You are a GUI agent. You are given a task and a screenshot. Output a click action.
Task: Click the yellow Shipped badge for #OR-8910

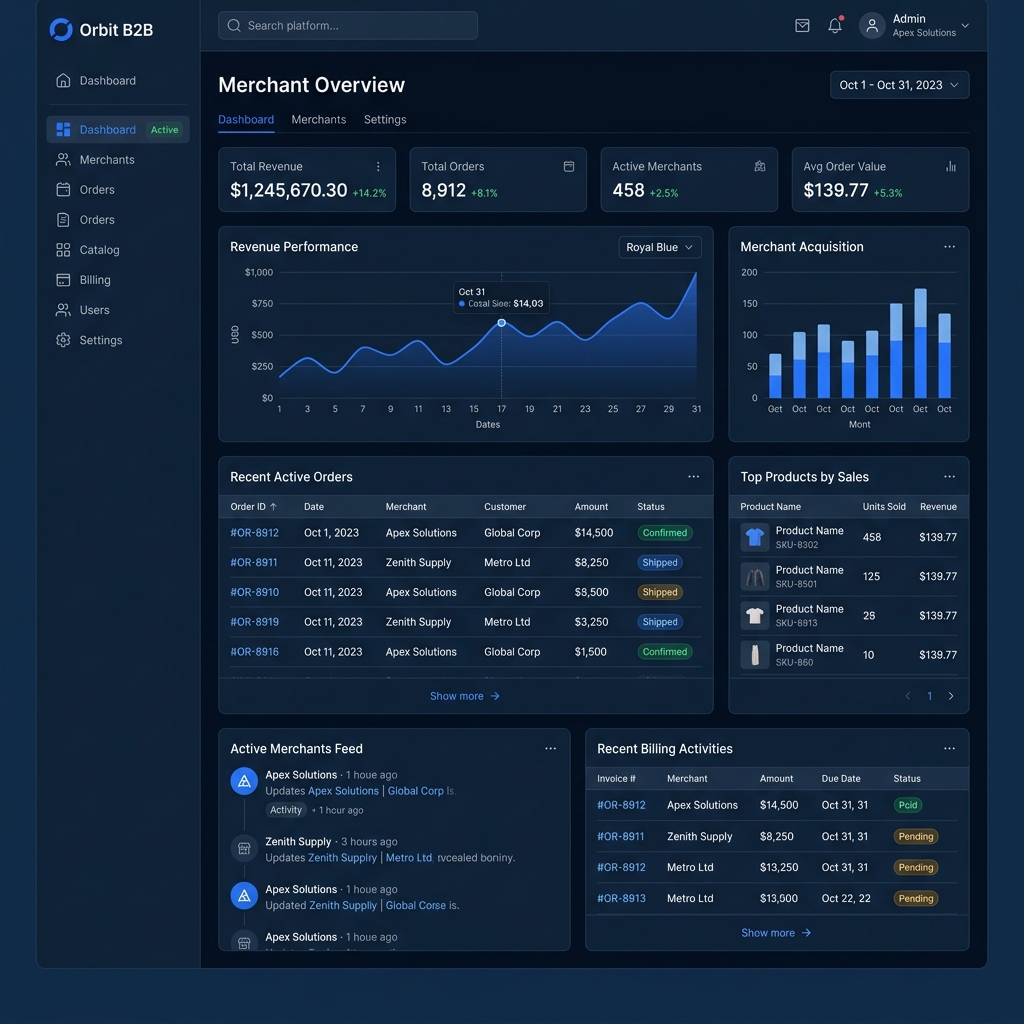pyautogui.click(x=660, y=592)
